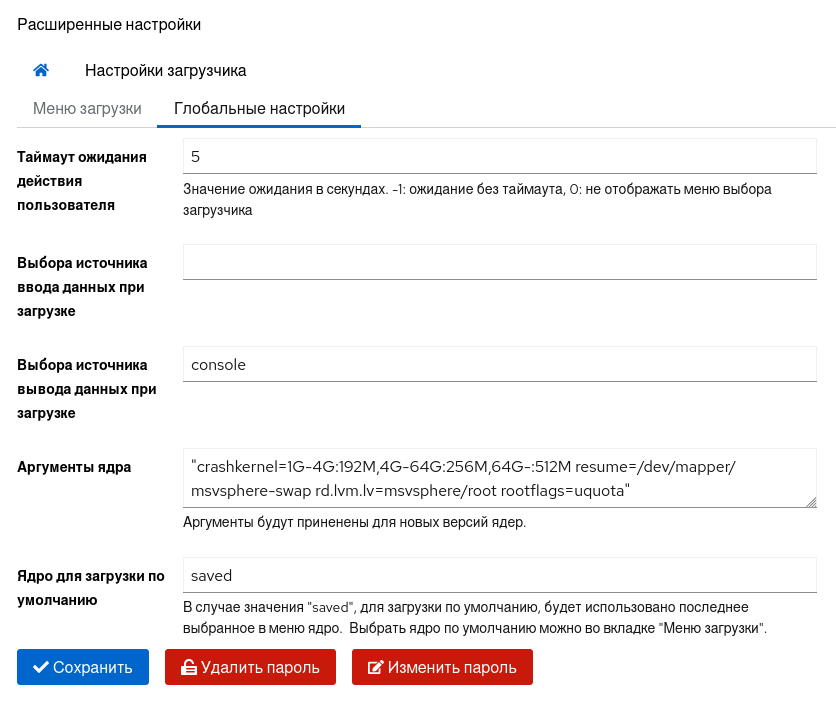Click the textarea resize handle of Аргументы ядра
The width and height of the screenshot is (836, 701).
click(810, 501)
